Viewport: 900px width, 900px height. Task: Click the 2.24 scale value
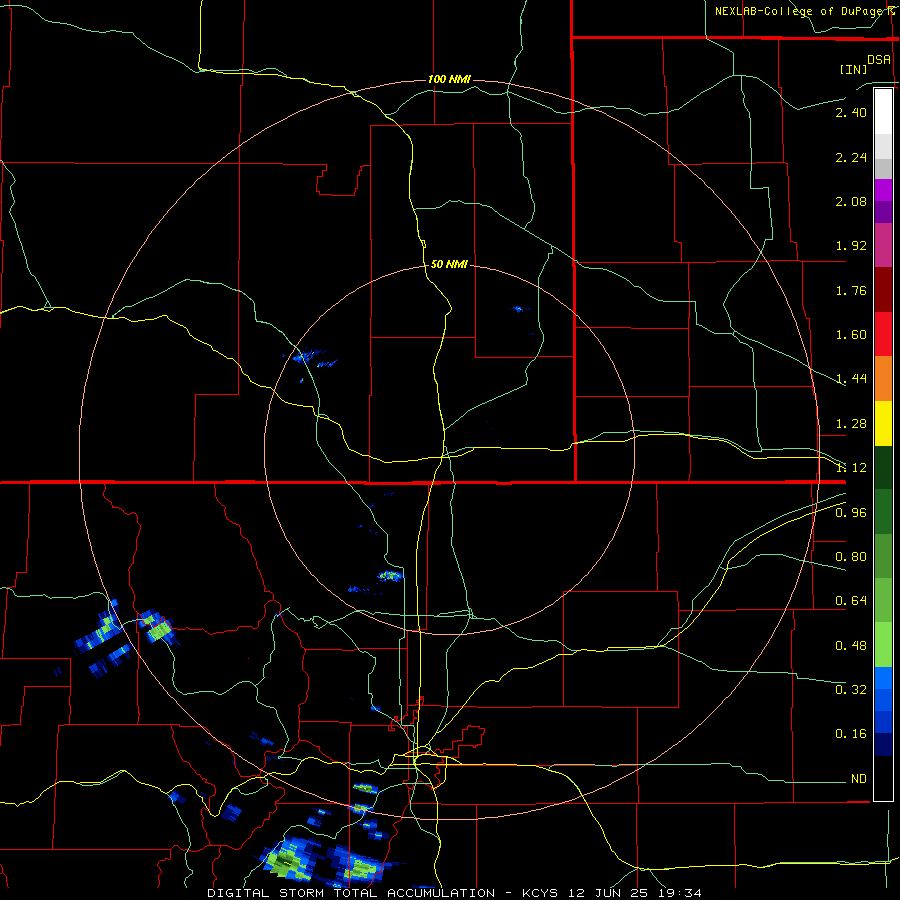[x=851, y=157]
